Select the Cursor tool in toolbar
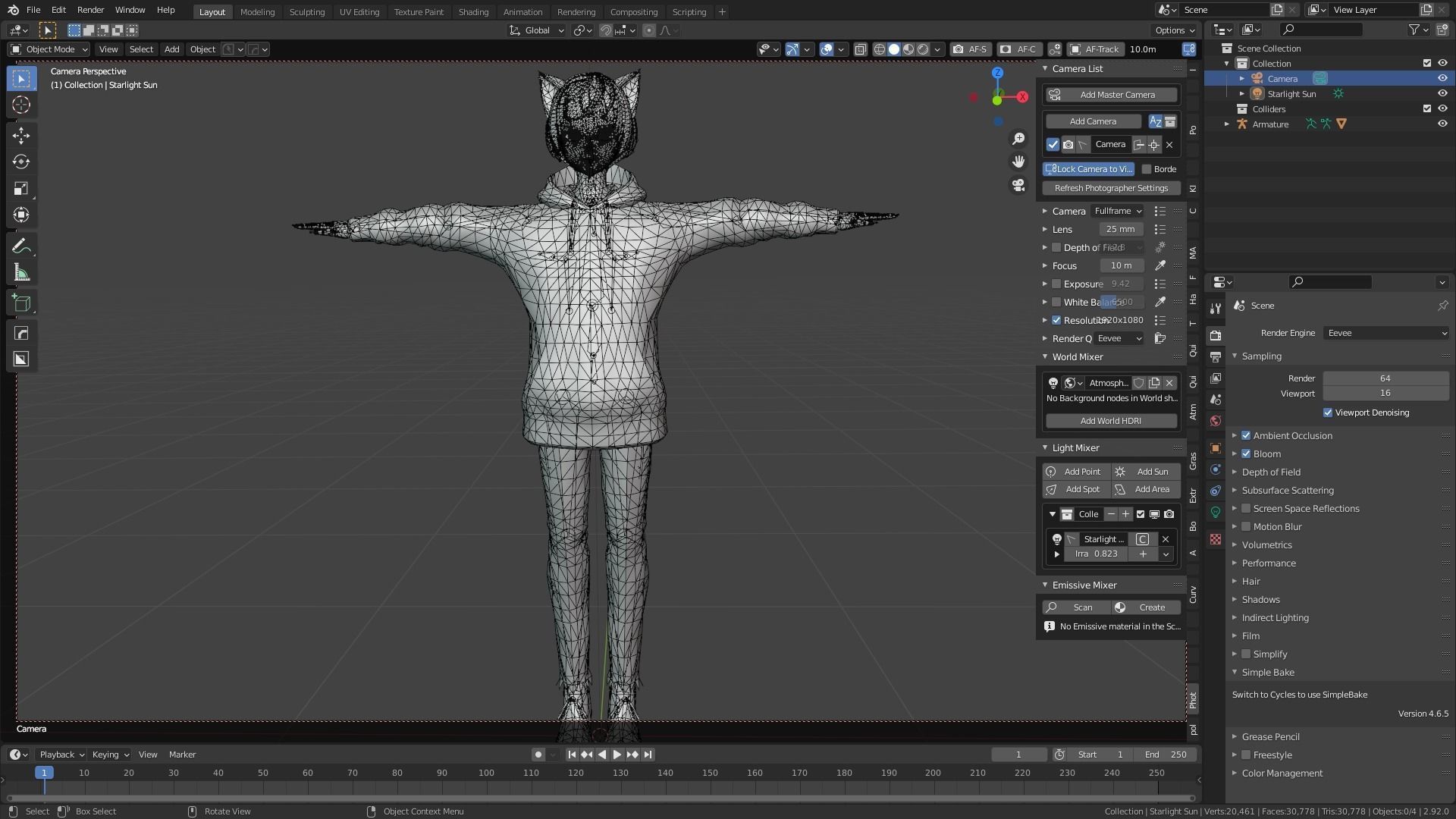Viewport: 1456px width, 819px height. [x=21, y=105]
